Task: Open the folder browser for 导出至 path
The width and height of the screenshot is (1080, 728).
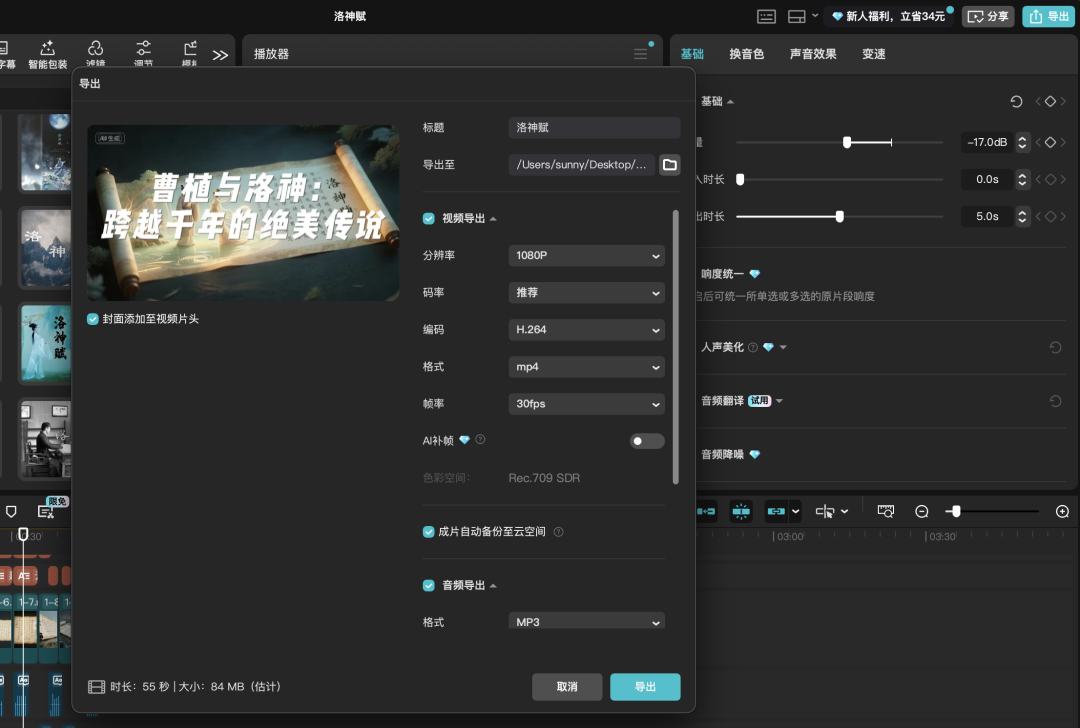Action: pos(669,165)
